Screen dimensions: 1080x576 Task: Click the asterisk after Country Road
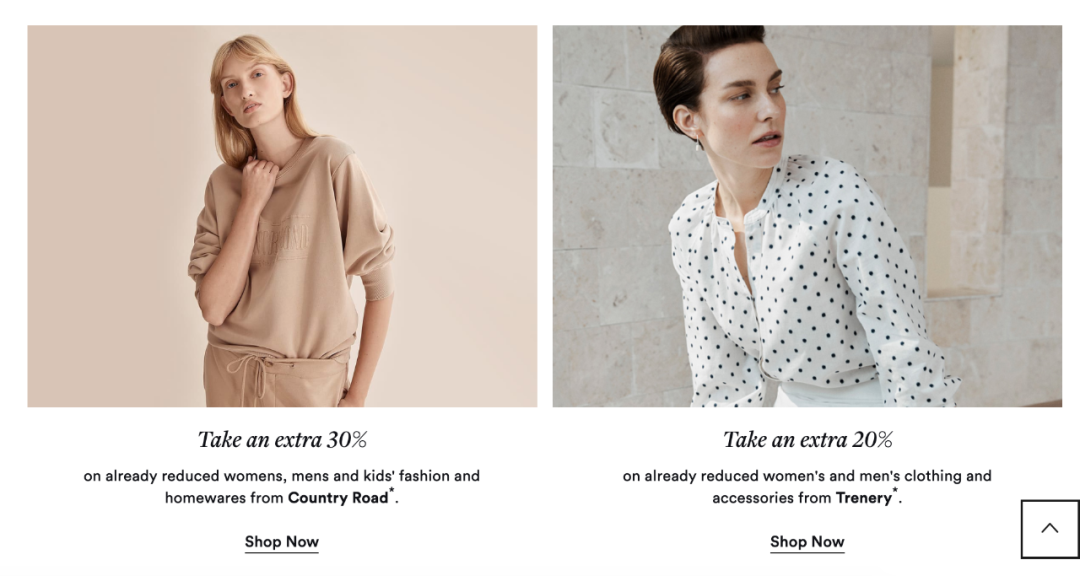click(x=392, y=491)
